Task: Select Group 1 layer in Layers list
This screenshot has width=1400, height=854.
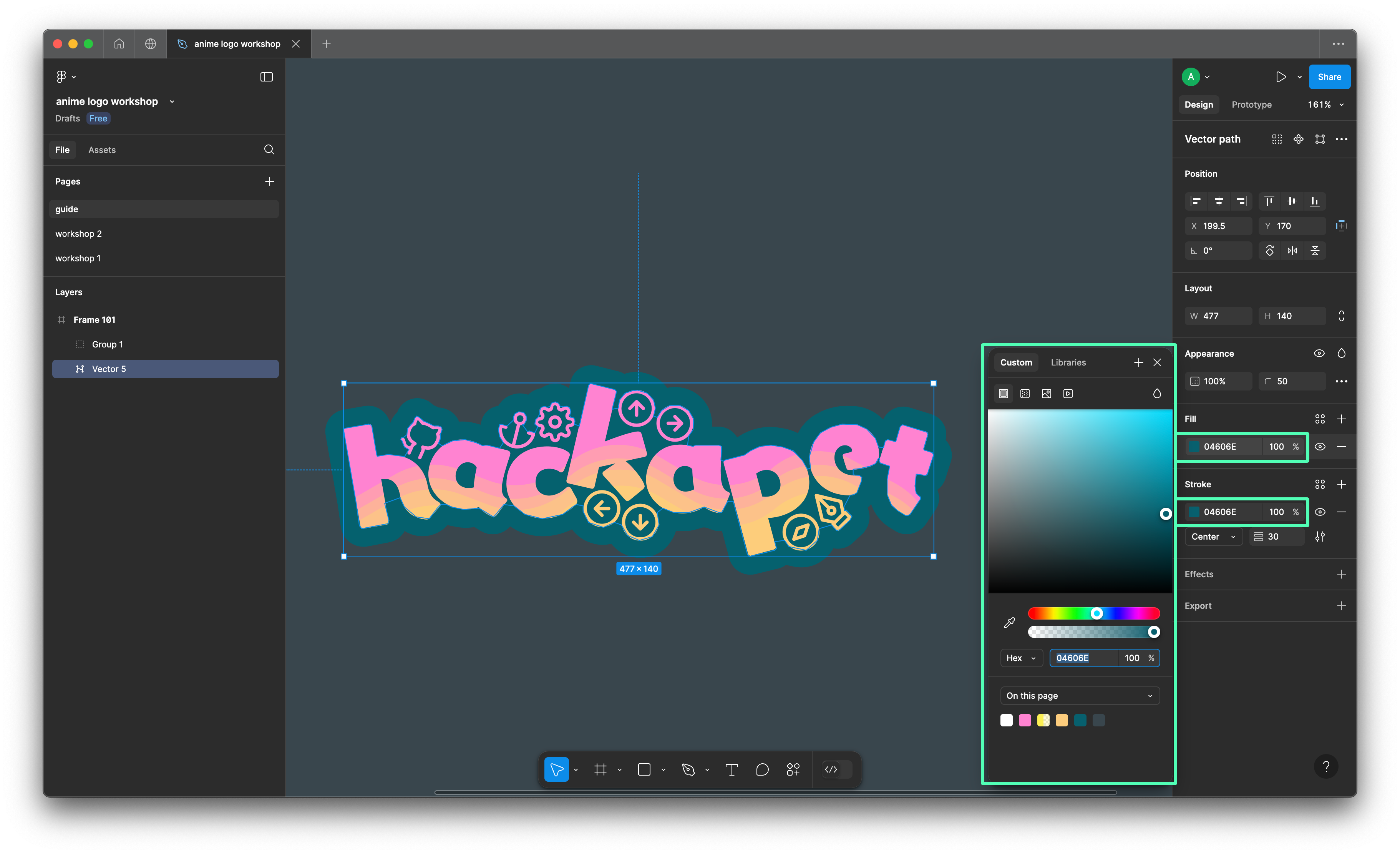Action: pyautogui.click(x=108, y=344)
